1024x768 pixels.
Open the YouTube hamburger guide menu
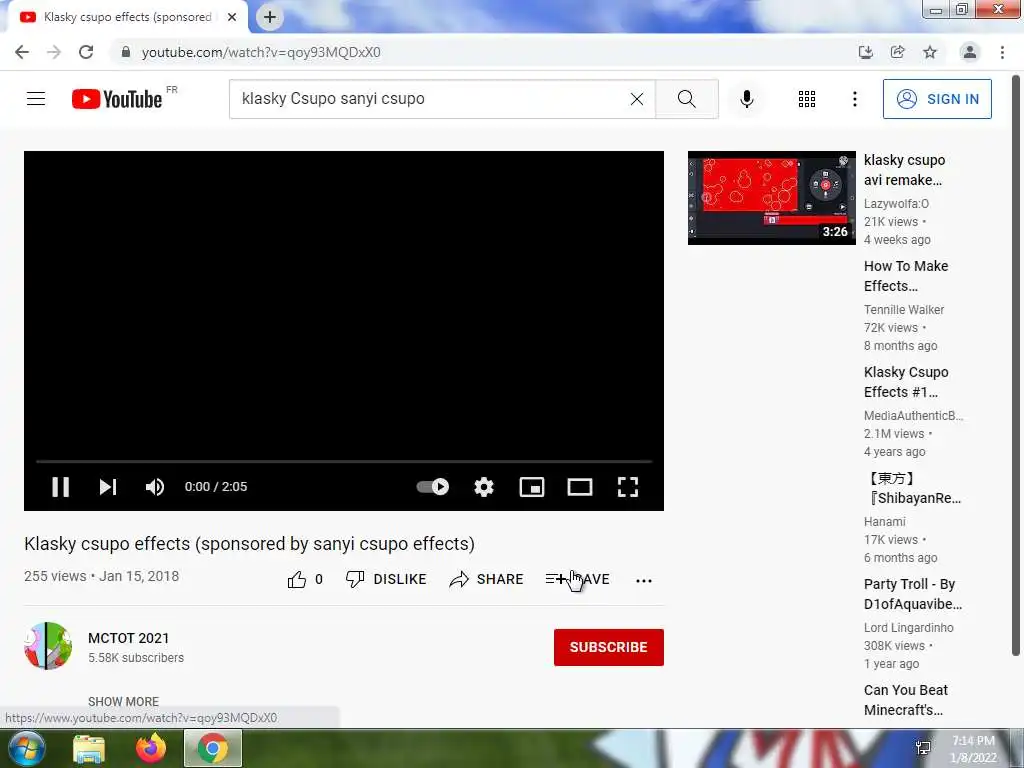(x=36, y=99)
